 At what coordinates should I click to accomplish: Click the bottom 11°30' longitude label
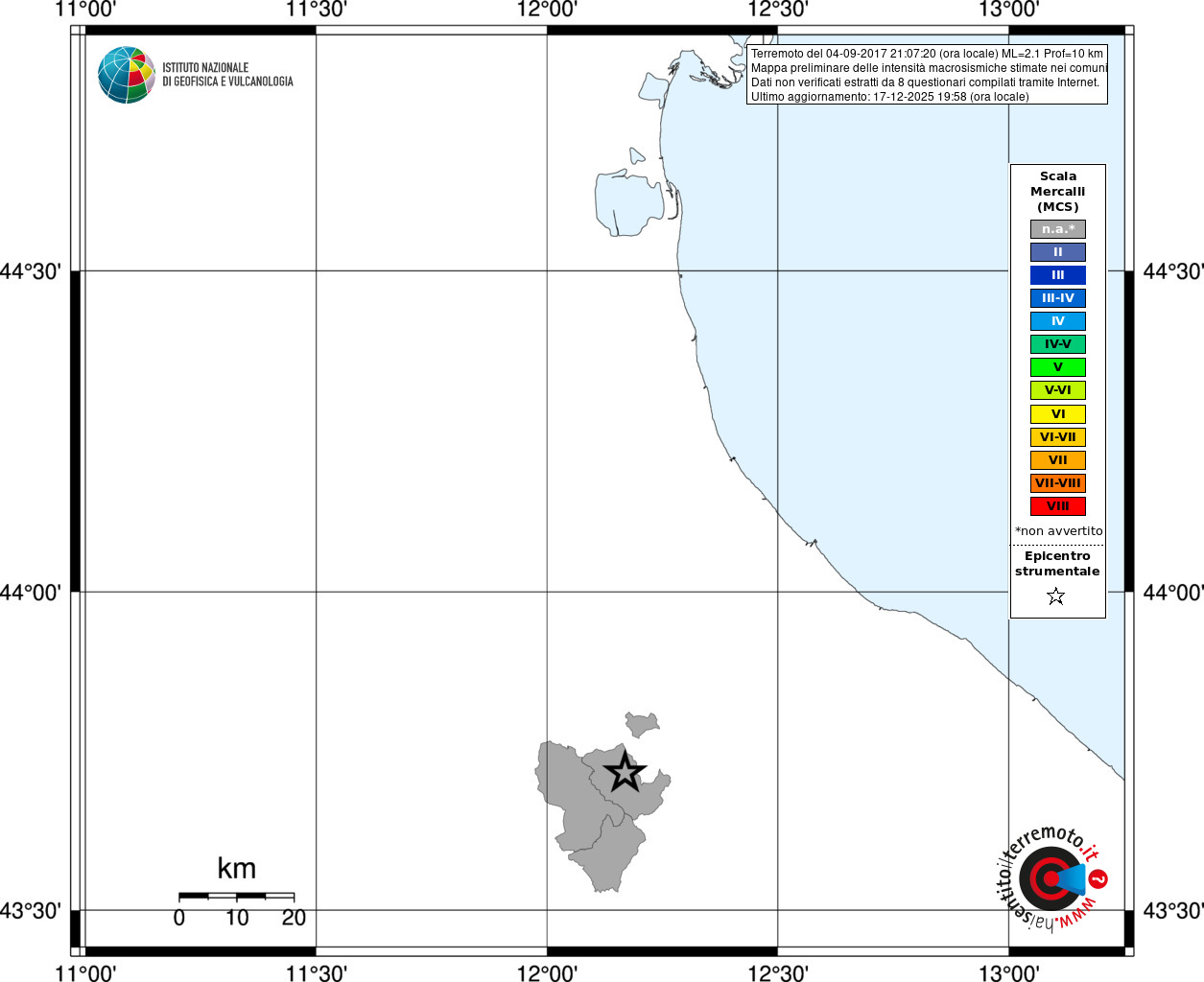[x=316, y=973]
